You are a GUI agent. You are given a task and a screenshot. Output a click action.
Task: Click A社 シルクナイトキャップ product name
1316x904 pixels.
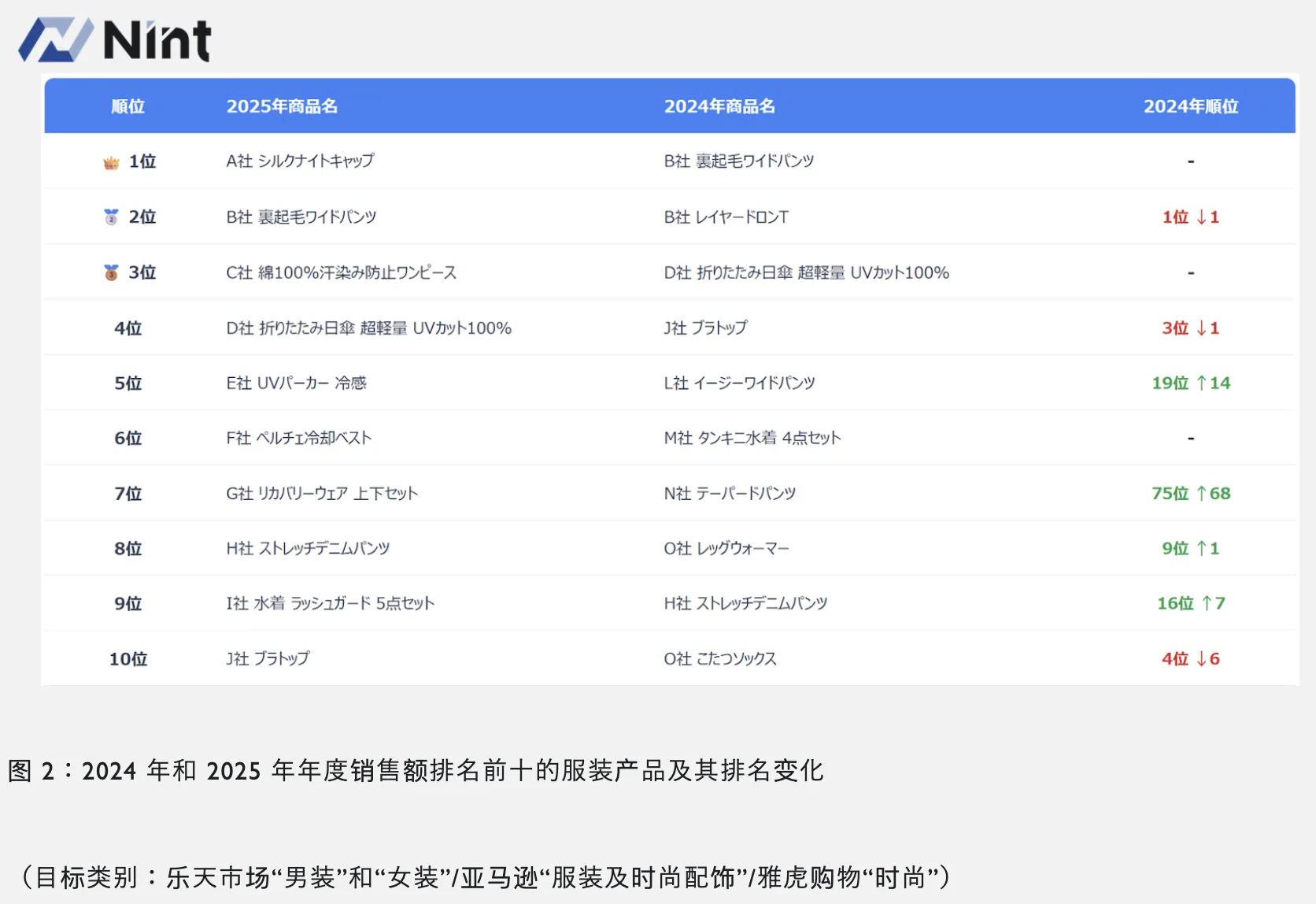301,161
